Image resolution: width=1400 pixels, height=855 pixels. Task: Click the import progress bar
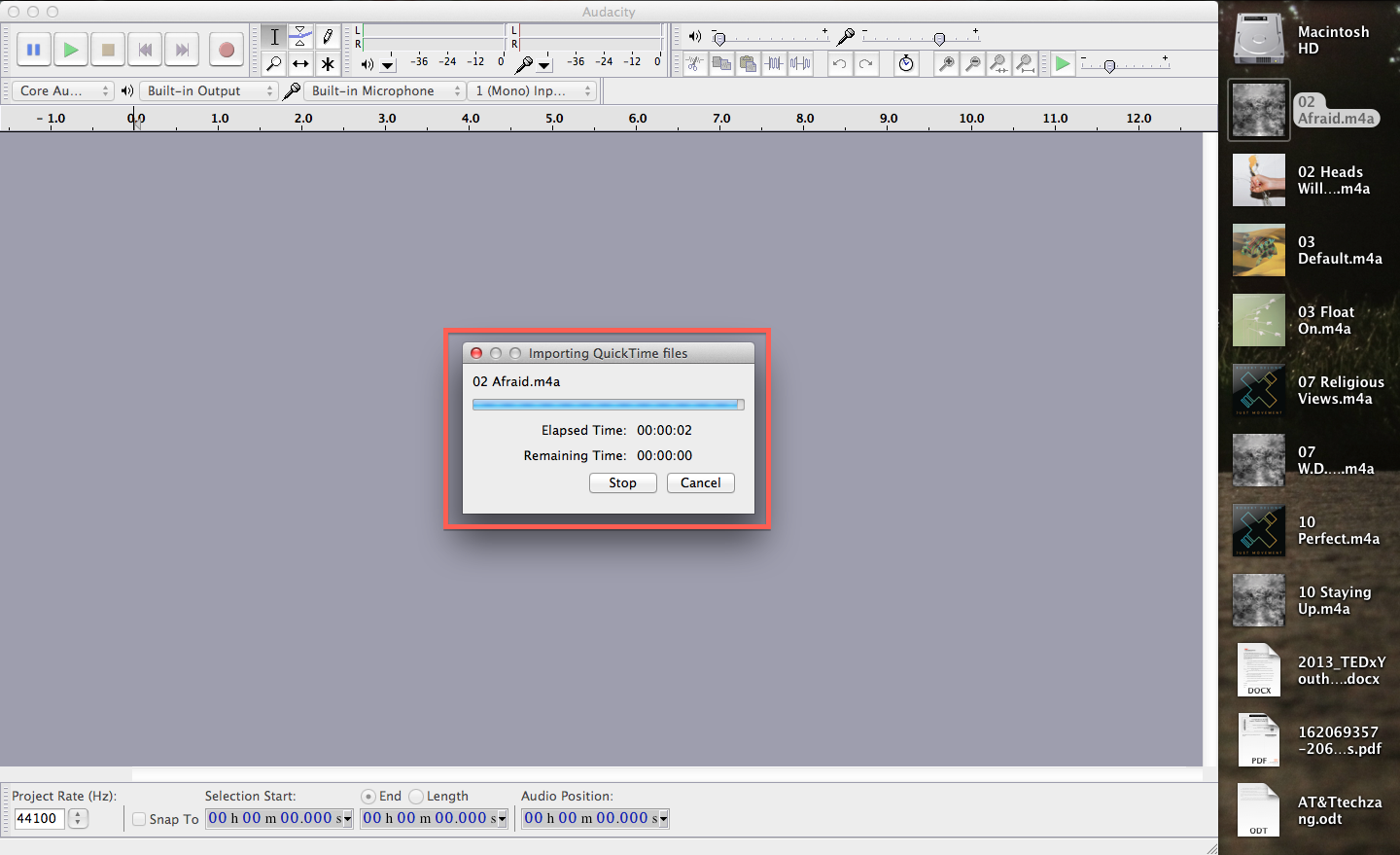[x=609, y=405]
